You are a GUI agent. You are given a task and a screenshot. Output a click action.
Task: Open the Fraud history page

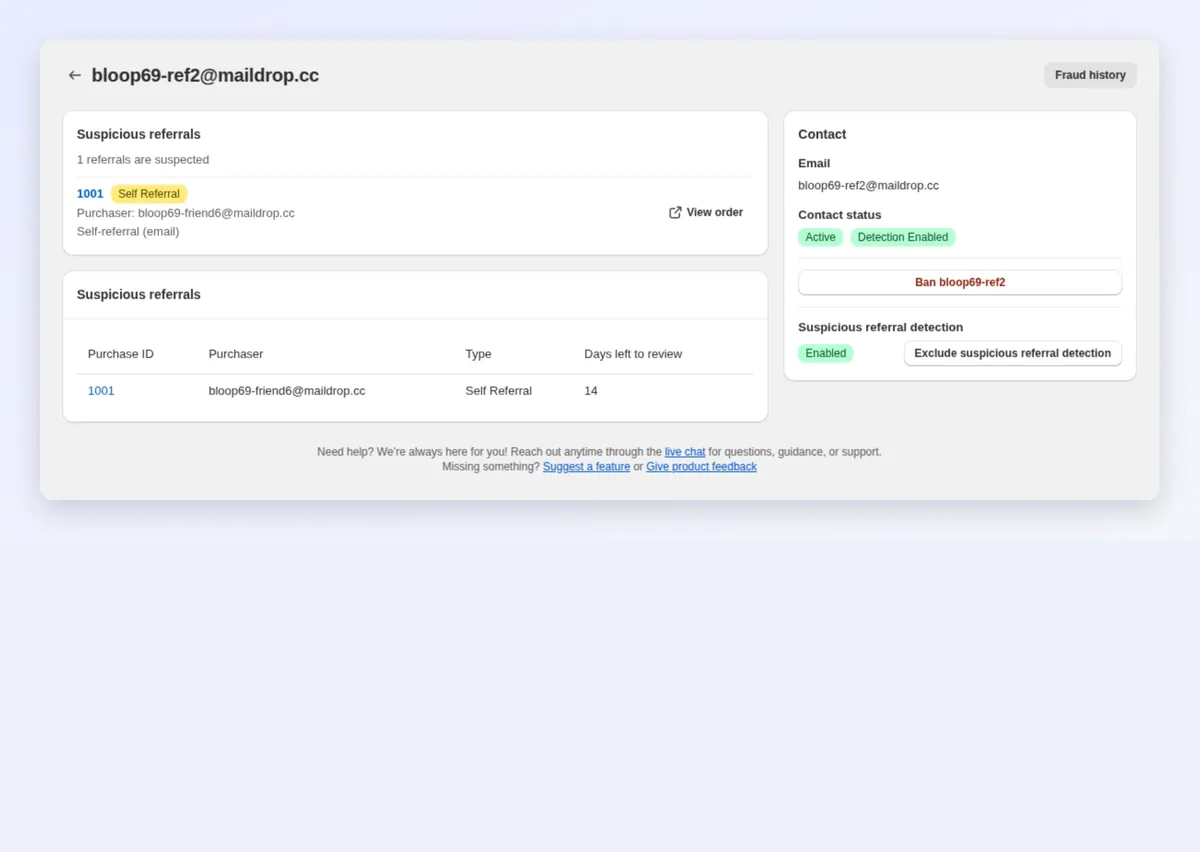pyautogui.click(x=1090, y=75)
